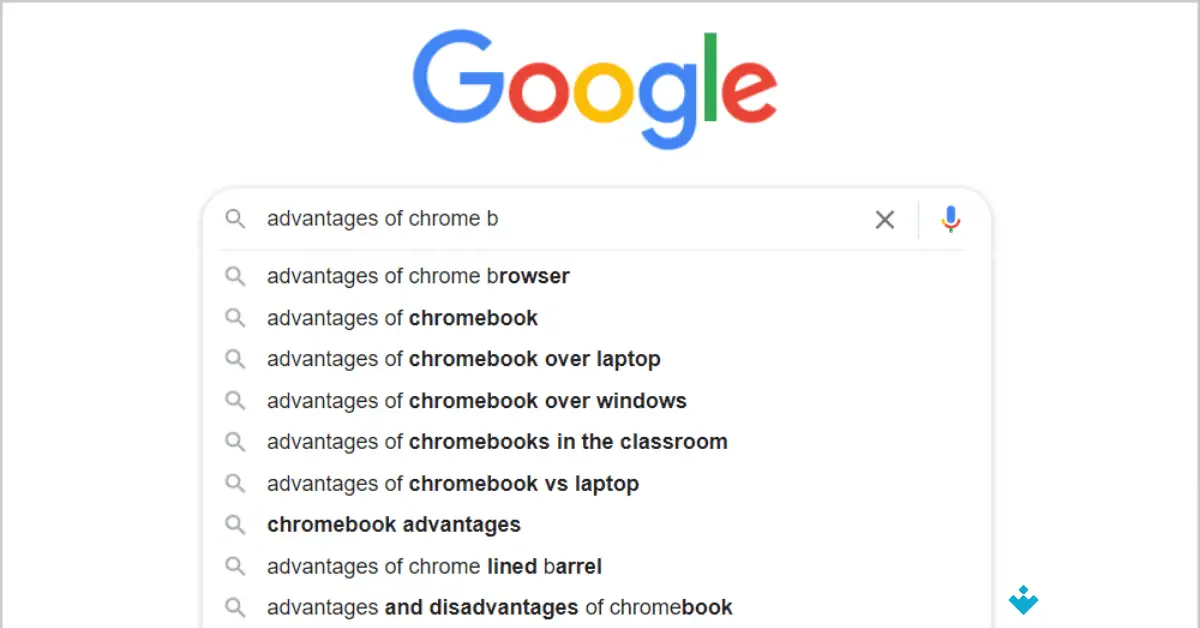Click the teal arrow logo at bottom right

tap(1023, 600)
